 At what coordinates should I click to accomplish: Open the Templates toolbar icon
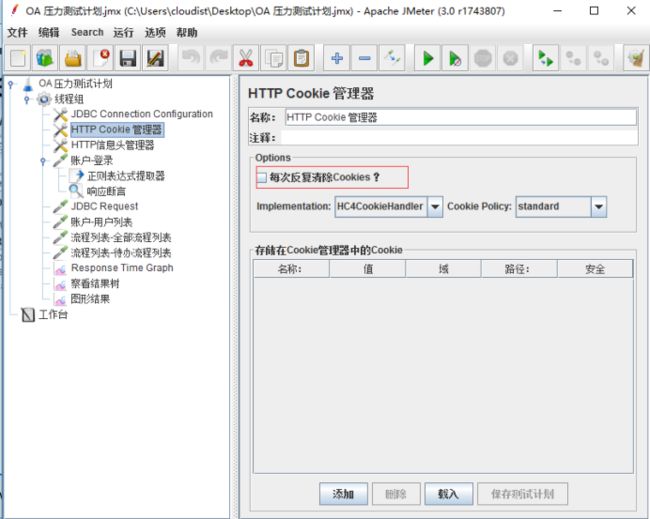pyautogui.click(x=45, y=58)
